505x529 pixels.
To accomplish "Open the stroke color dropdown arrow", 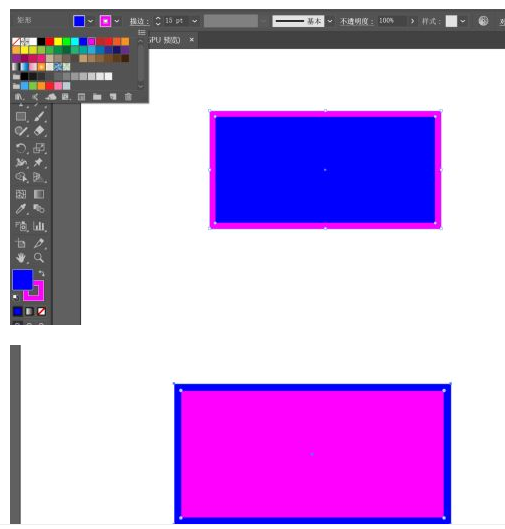I will pyautogui.click(x=117, y=21).
